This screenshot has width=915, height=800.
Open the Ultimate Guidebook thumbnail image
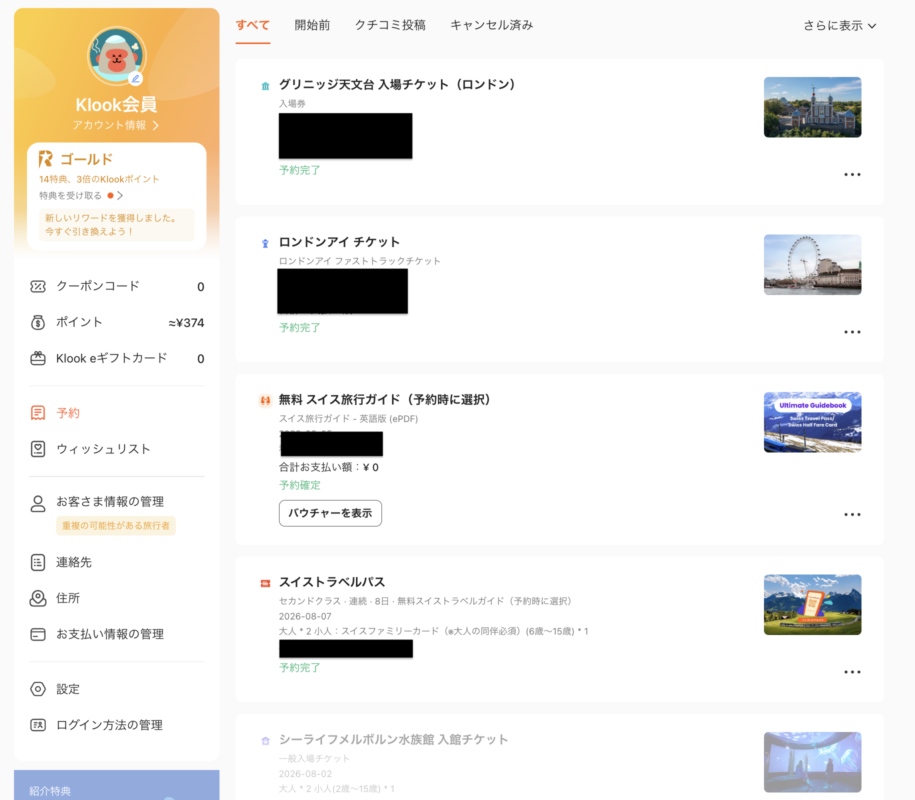(812, 422)
